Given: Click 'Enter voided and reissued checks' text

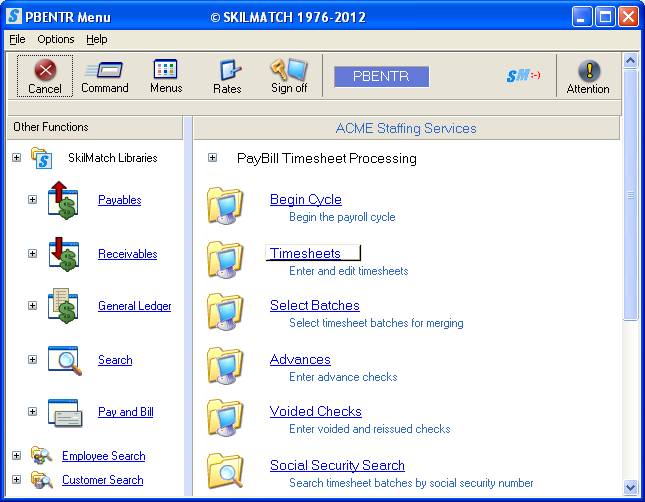Looking at the screenshot, I should 369,429.
